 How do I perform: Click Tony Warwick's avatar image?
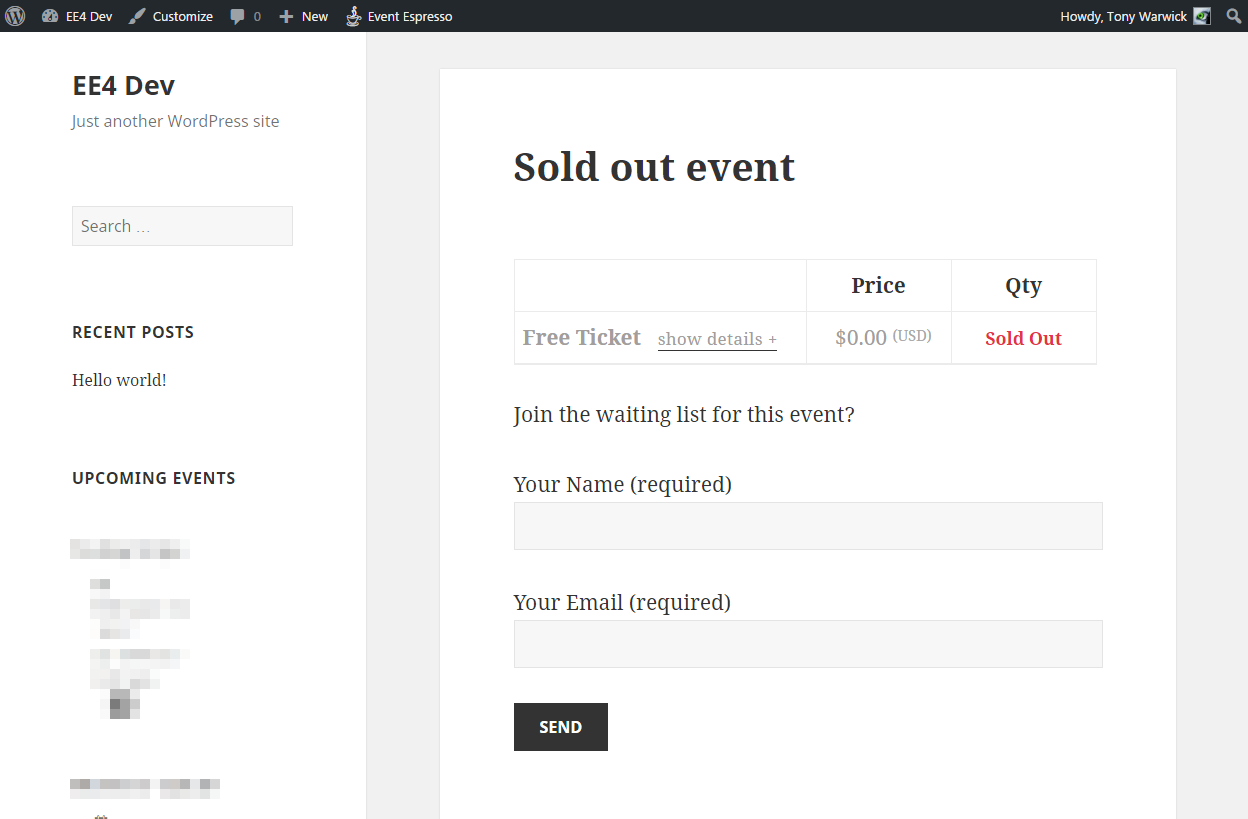[x=1202, y=16]
